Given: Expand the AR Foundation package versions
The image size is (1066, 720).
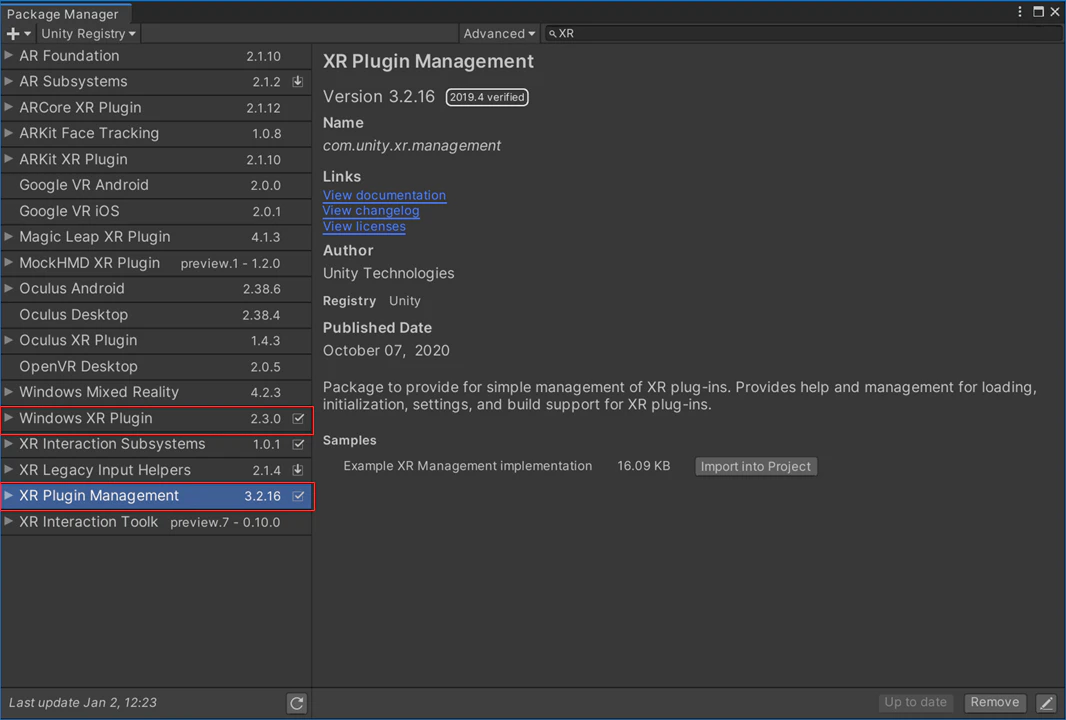Looking at the screenshot, I should pos(8,55).
